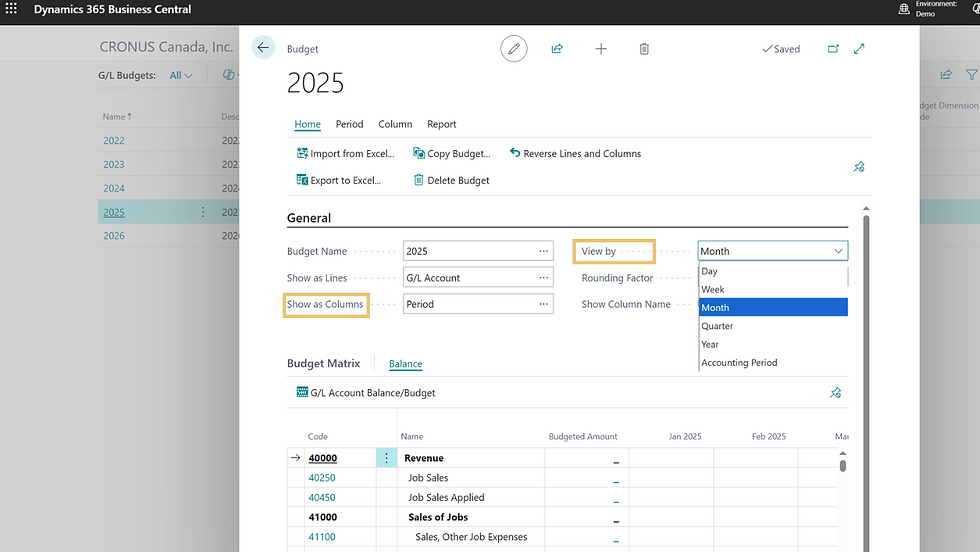This screenshot has height=552, width=980.
Task: Select Accounting Period in View by list
Action: click(x=772, y=363)
